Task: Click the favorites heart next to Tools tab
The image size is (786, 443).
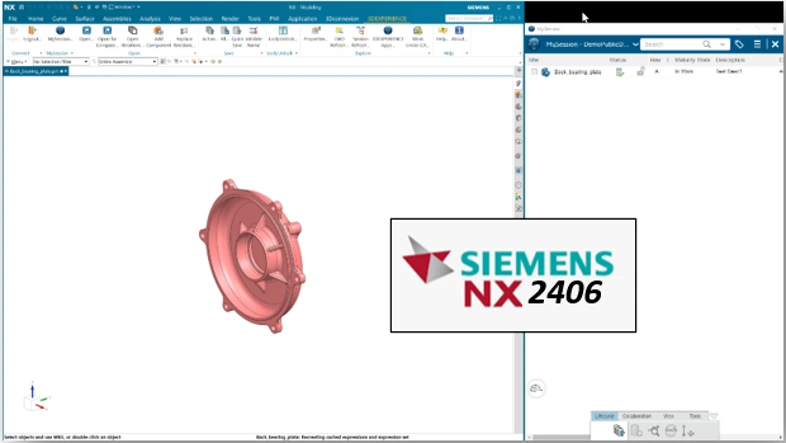Action: 714,415
